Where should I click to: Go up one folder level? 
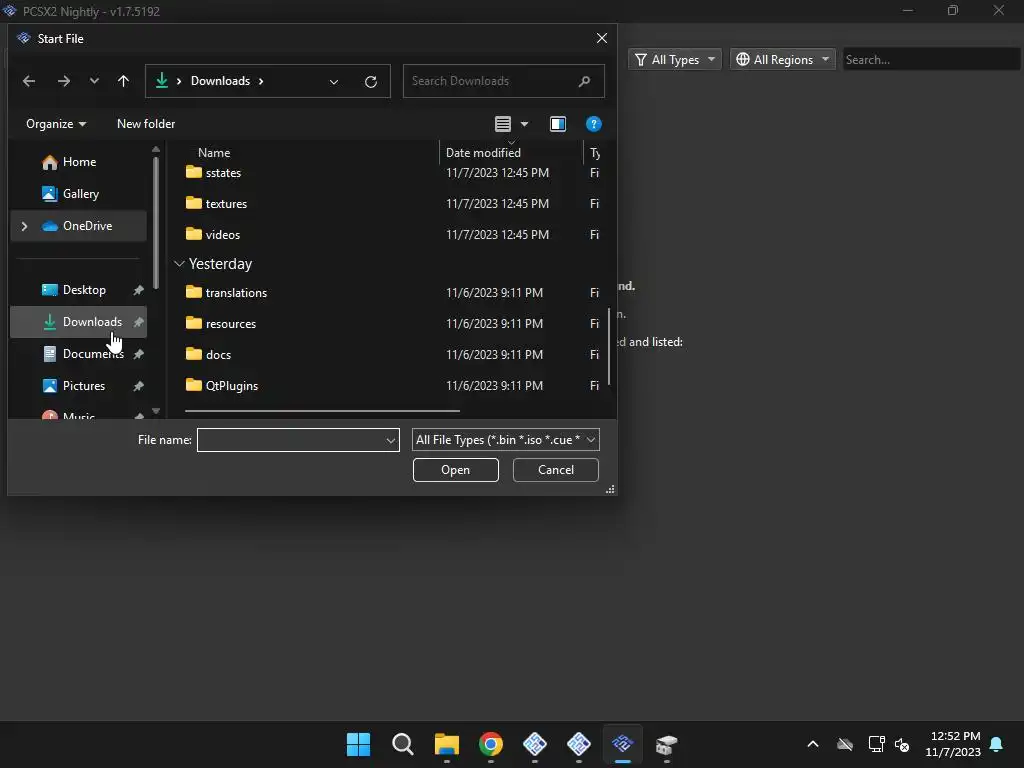pyautogui.click(x=123, y=81)
